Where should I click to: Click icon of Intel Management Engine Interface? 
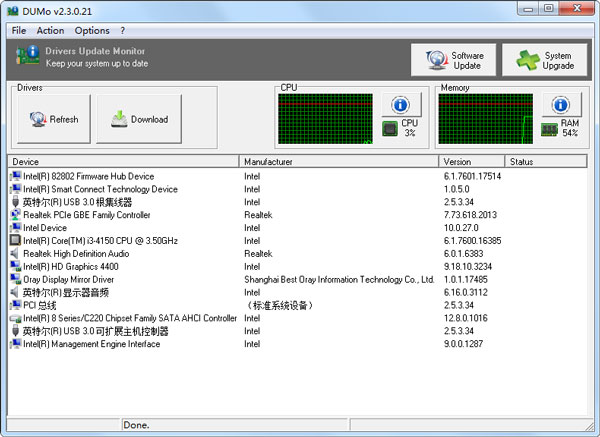click(16, 344)
